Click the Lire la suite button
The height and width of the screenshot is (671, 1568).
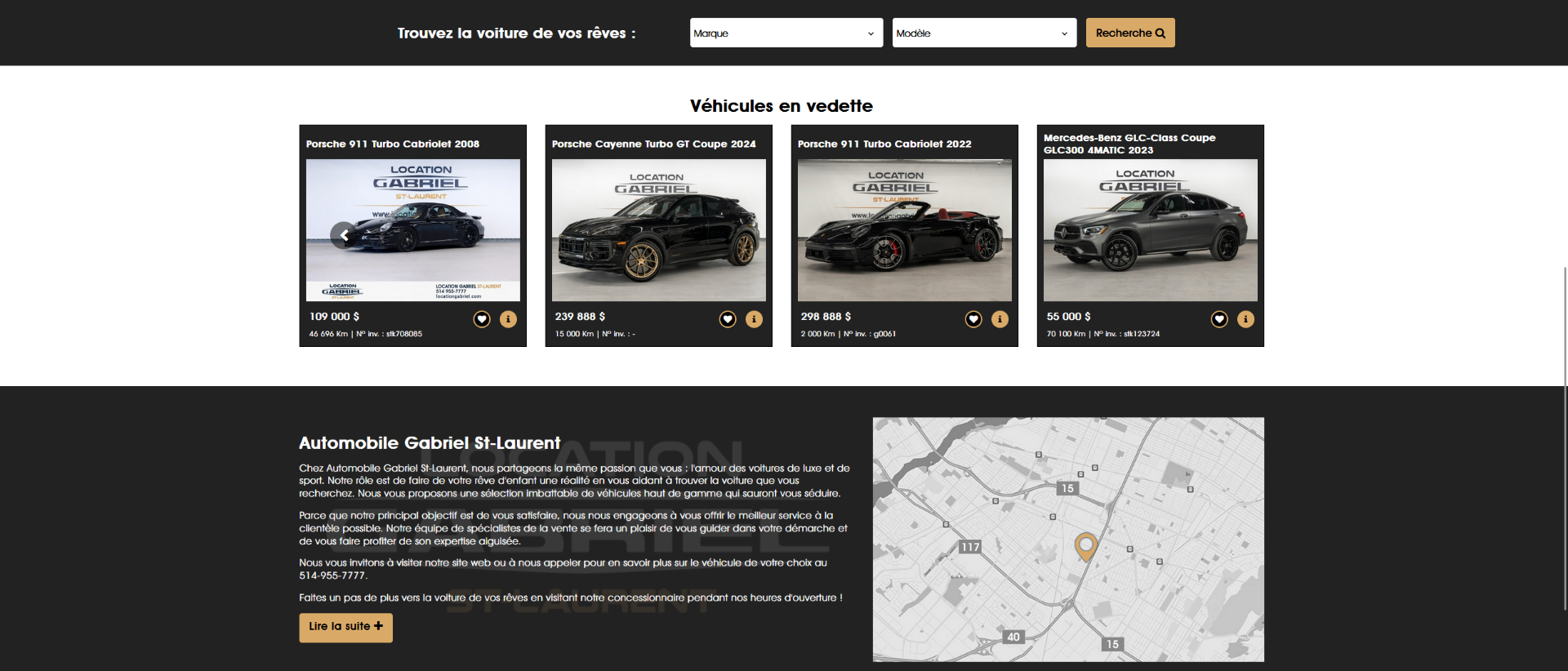345,627
